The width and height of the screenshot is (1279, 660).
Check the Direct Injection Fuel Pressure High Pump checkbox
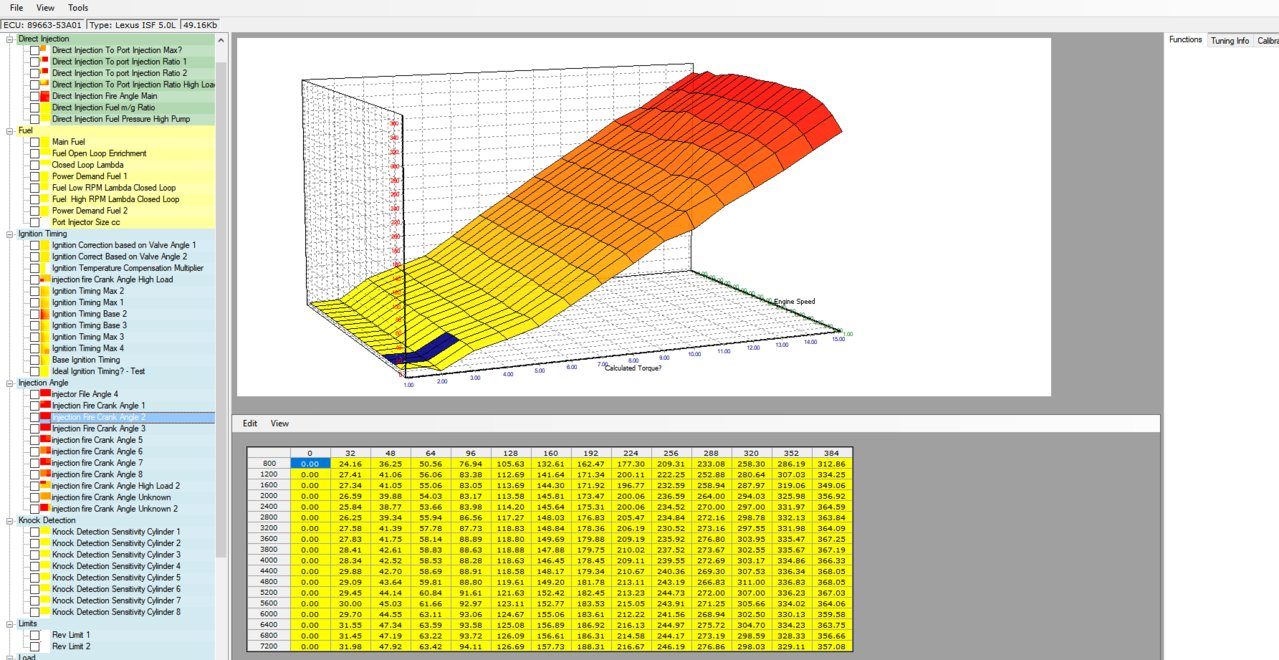click(x=35, y=119)
